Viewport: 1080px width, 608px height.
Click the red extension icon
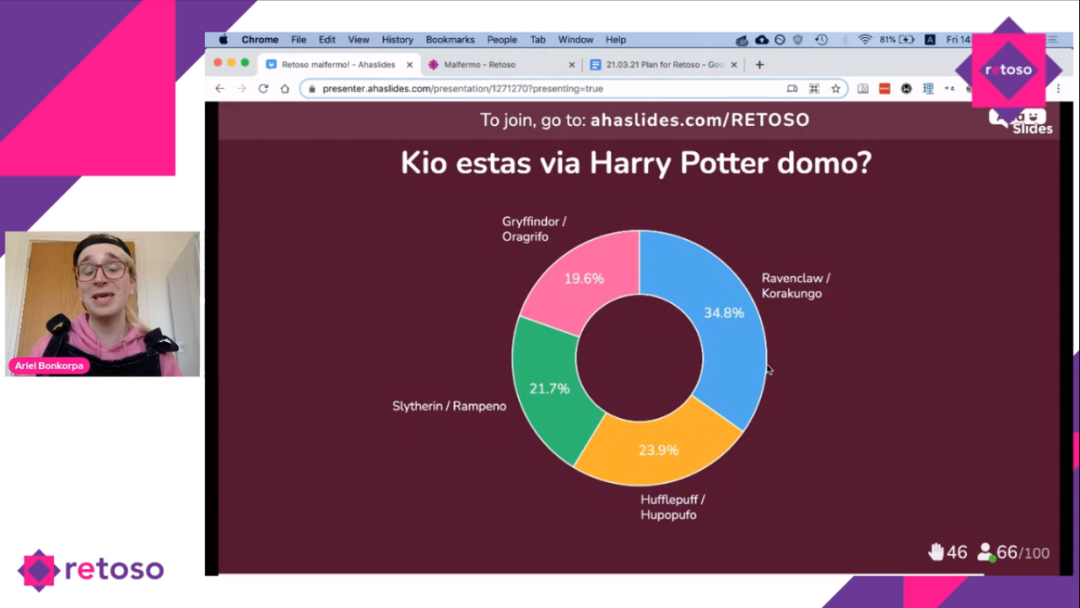(x=884, y=88)
